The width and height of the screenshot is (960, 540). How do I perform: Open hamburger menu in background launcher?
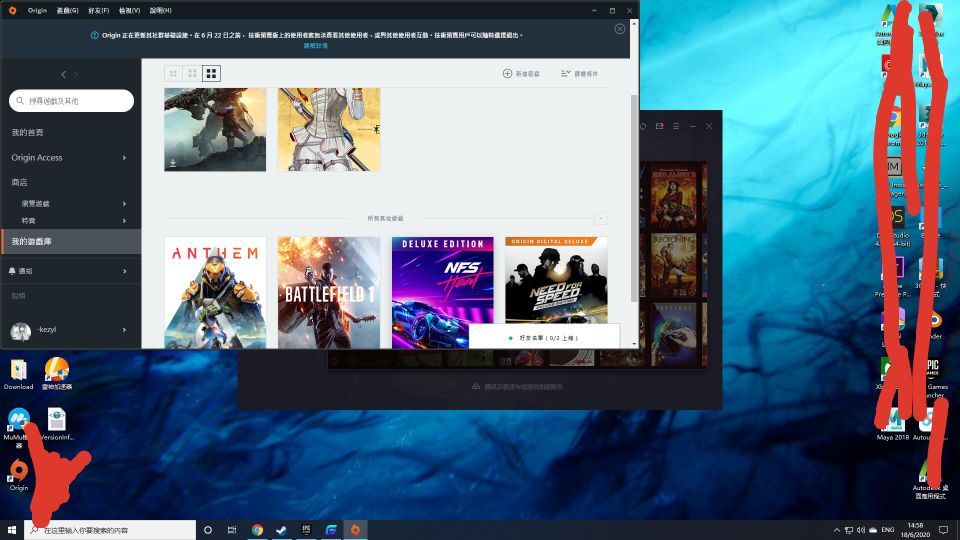(x=676, y=126)
